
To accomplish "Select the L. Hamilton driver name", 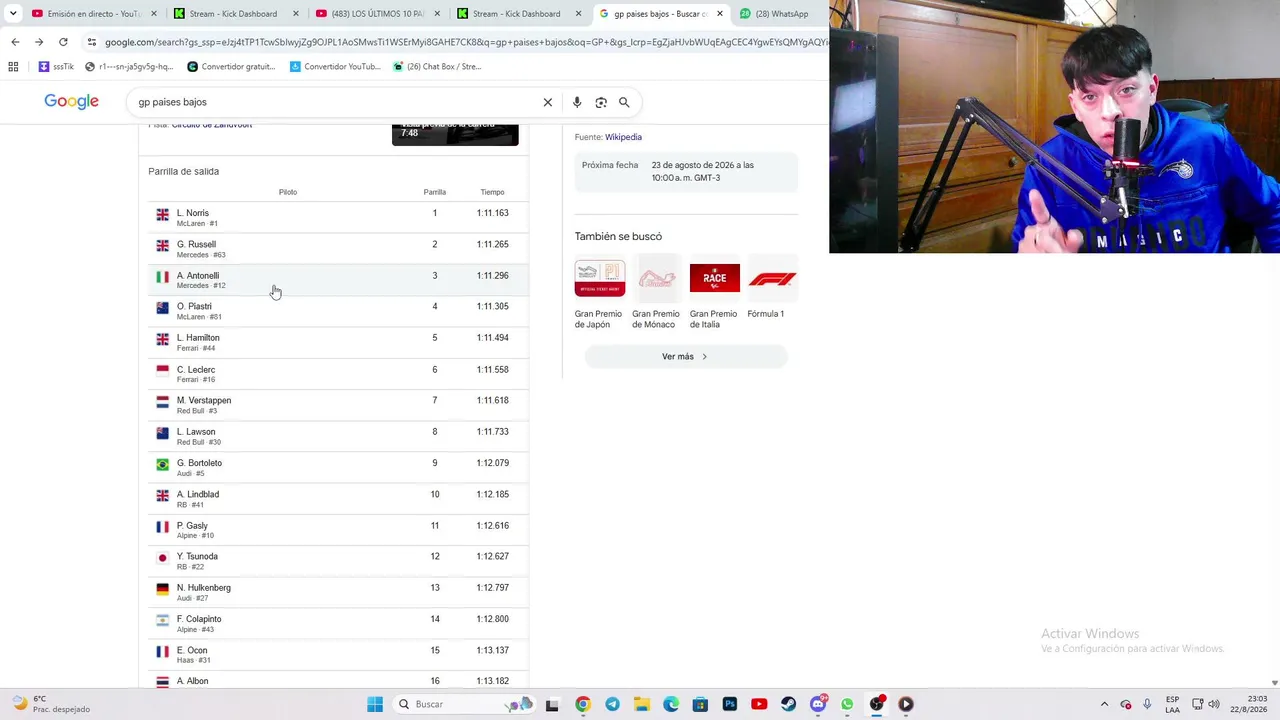I will [198, 338].
